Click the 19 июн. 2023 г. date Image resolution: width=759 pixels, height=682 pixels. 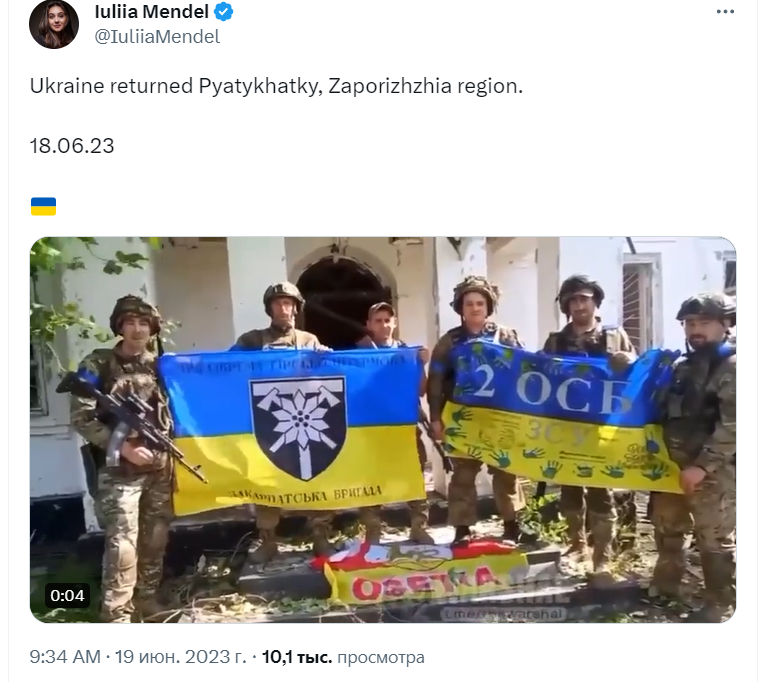[x=180, y=657]
